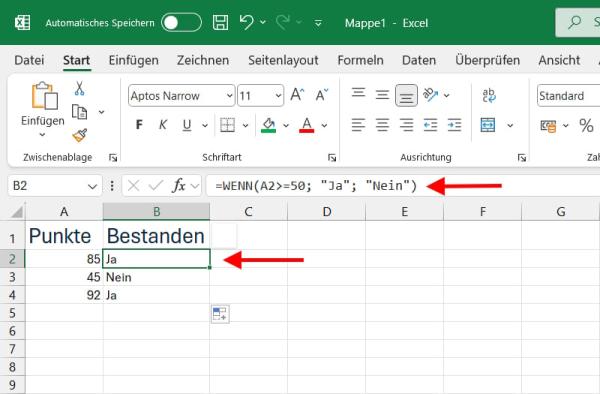This screenshot has width=600, height=394.
Task: Open the Formeln ribbon tab
Action: (x=360, y=60)
